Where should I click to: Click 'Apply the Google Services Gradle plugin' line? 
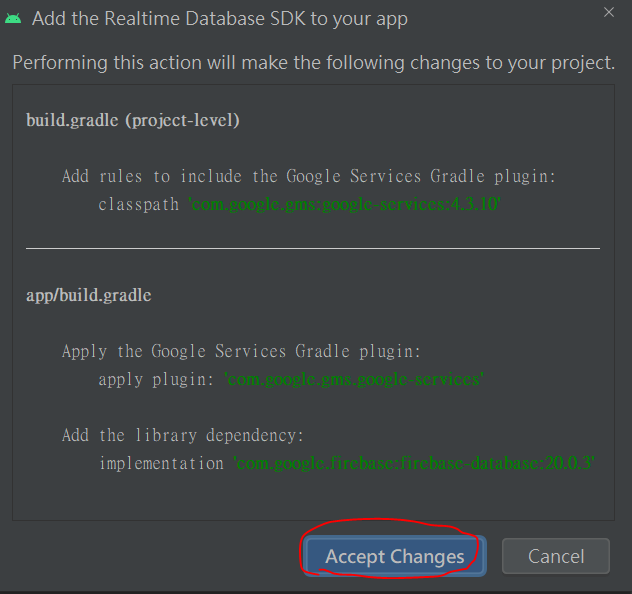(x=241, y=351)
